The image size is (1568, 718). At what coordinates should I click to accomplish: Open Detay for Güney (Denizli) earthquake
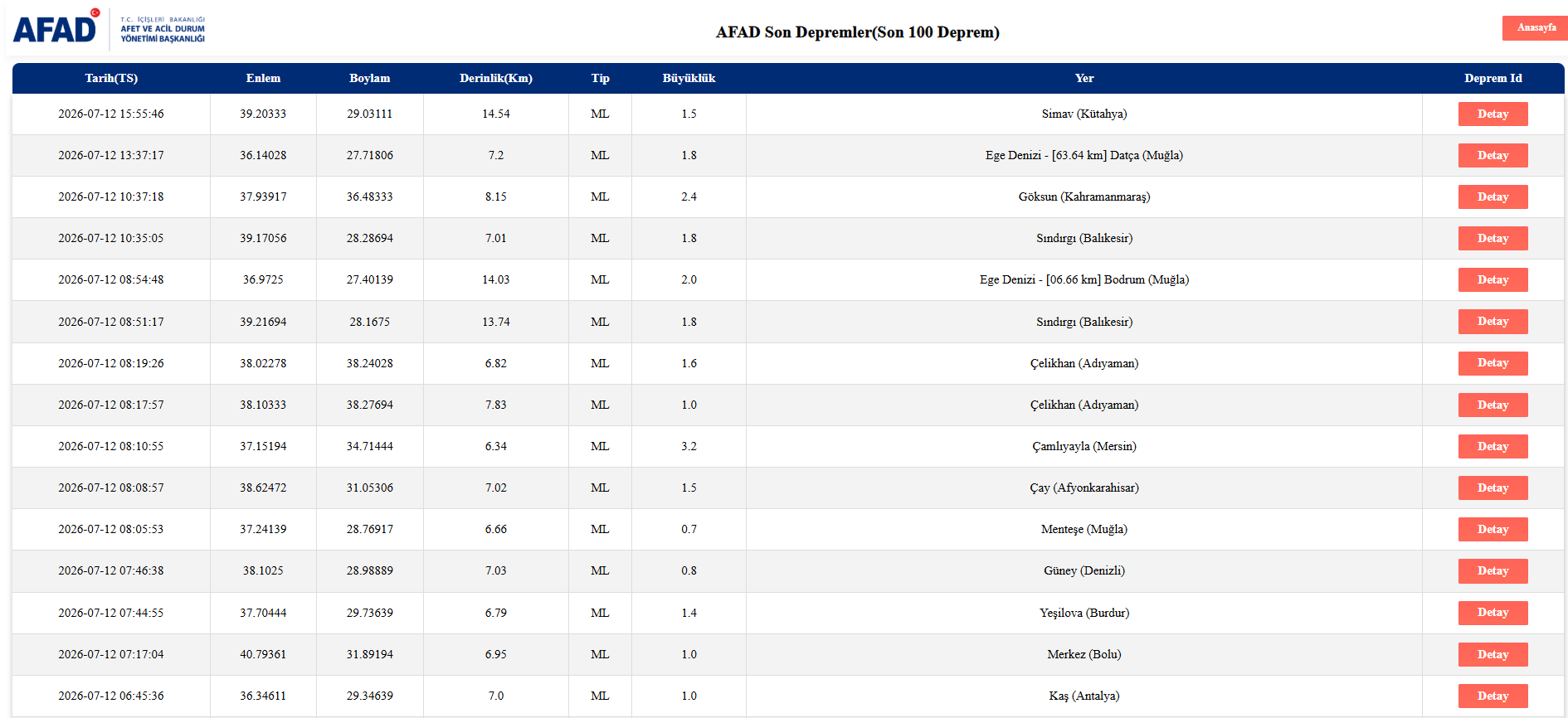(1493, 571)
